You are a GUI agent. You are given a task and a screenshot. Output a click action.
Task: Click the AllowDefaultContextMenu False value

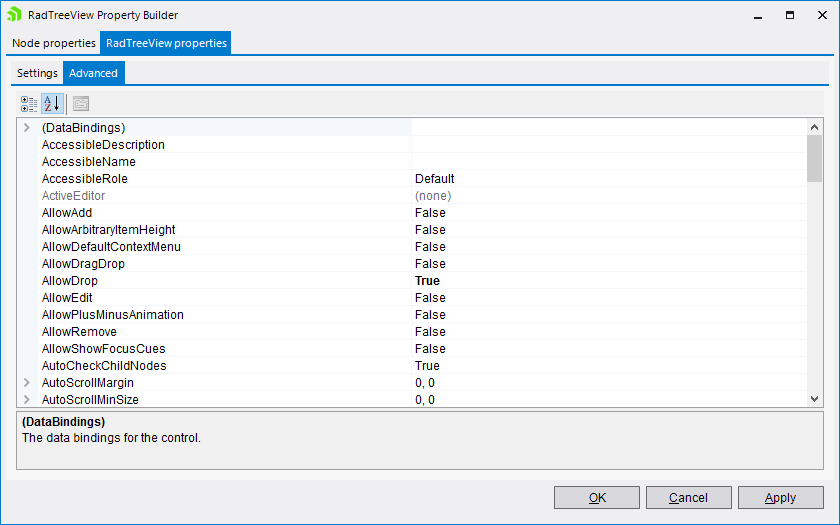430,247
